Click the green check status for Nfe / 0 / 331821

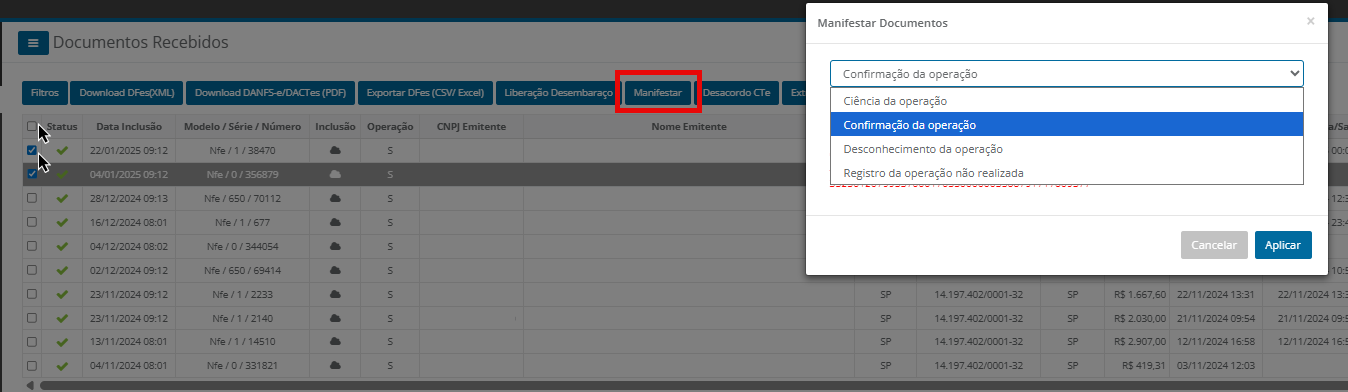[62, 366]
